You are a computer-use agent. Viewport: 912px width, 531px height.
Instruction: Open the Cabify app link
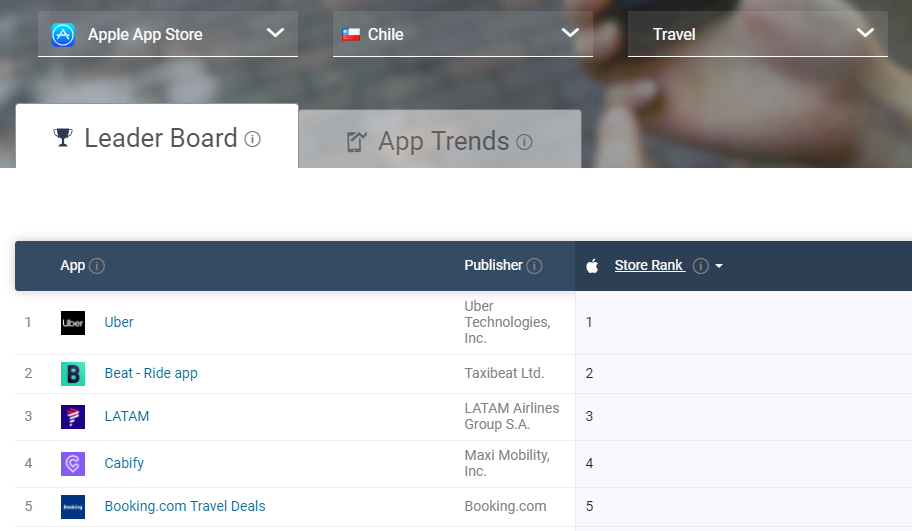(124, 463)
